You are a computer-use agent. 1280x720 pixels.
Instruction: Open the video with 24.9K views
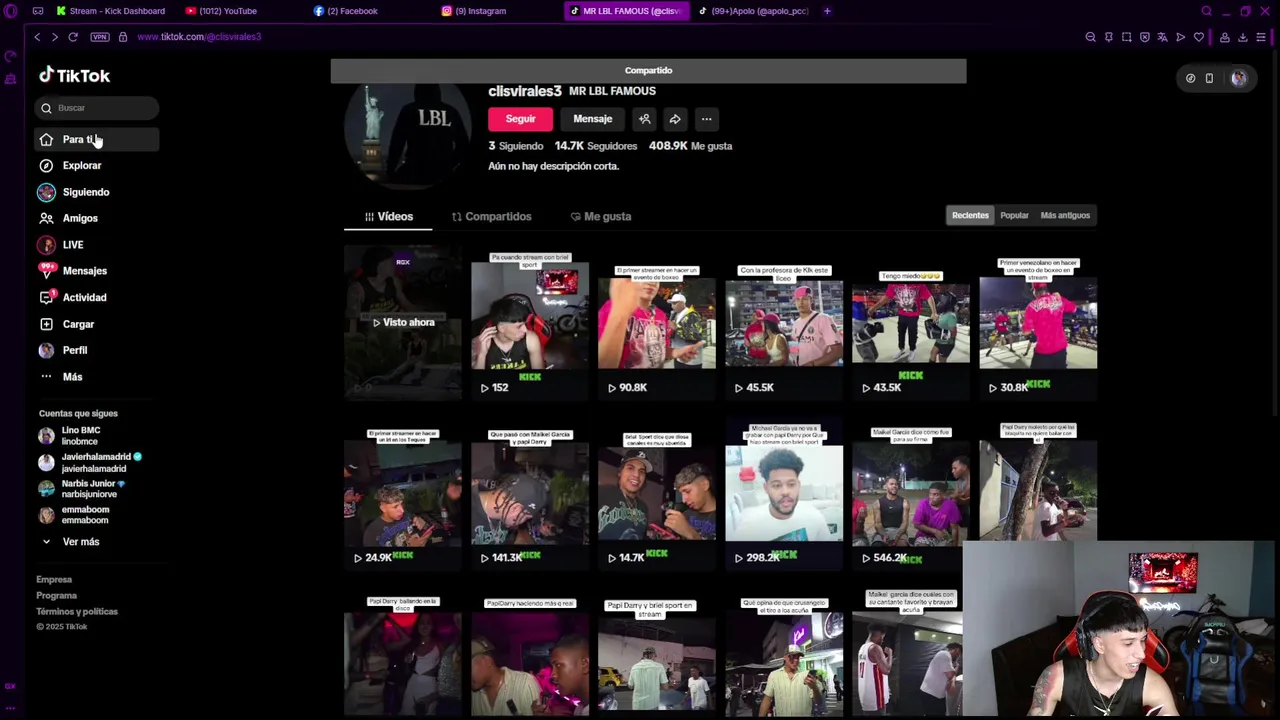tap(403, 493)
